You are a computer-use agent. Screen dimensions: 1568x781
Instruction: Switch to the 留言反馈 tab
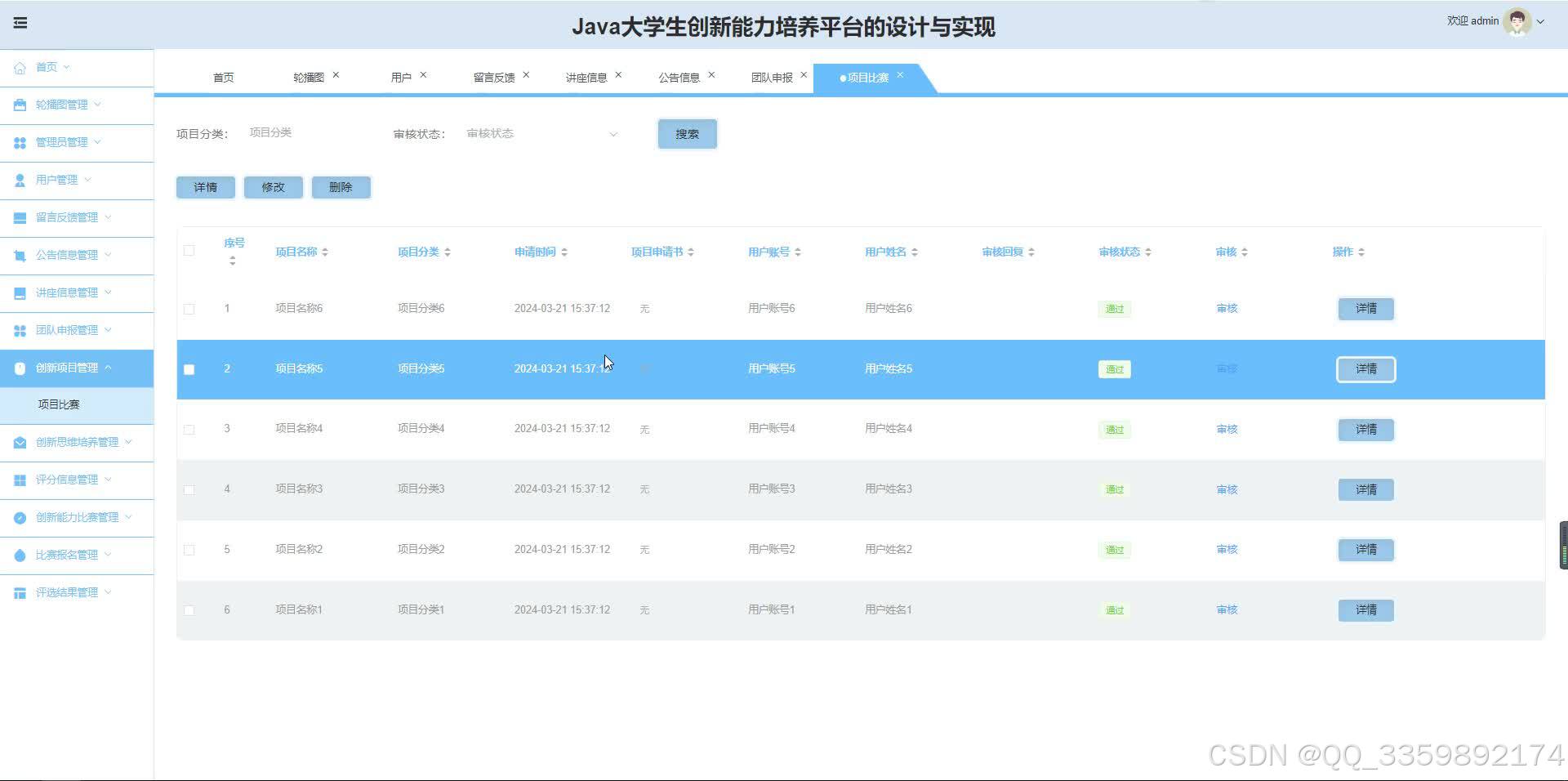(x=494, y=78)
